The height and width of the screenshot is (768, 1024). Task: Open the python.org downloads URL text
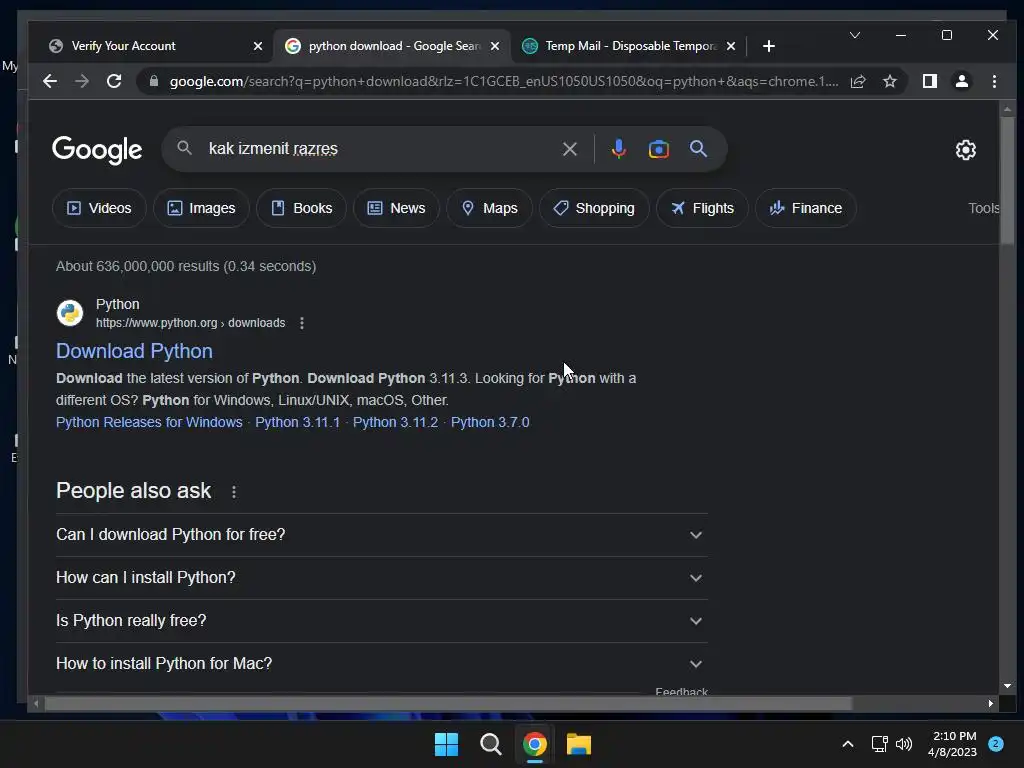[x=191, y=323]
